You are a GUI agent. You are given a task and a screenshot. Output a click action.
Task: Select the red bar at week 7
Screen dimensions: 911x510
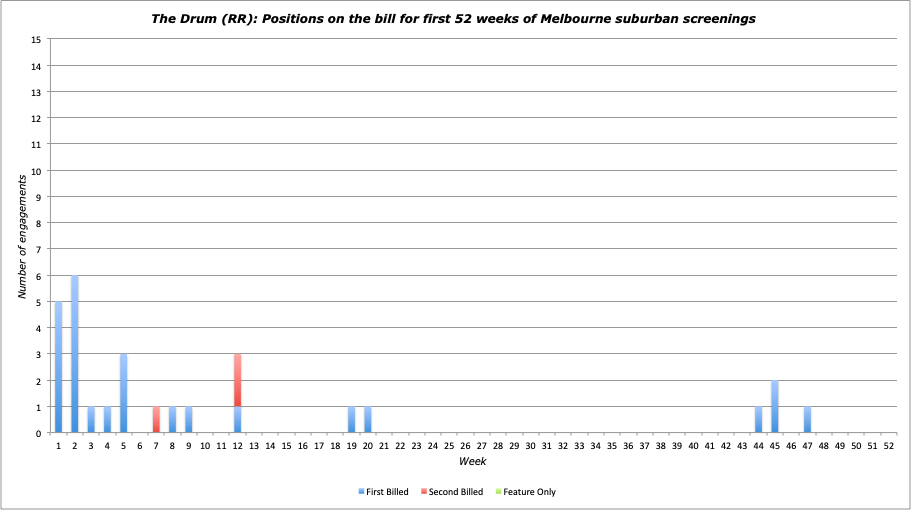[156, 420]
